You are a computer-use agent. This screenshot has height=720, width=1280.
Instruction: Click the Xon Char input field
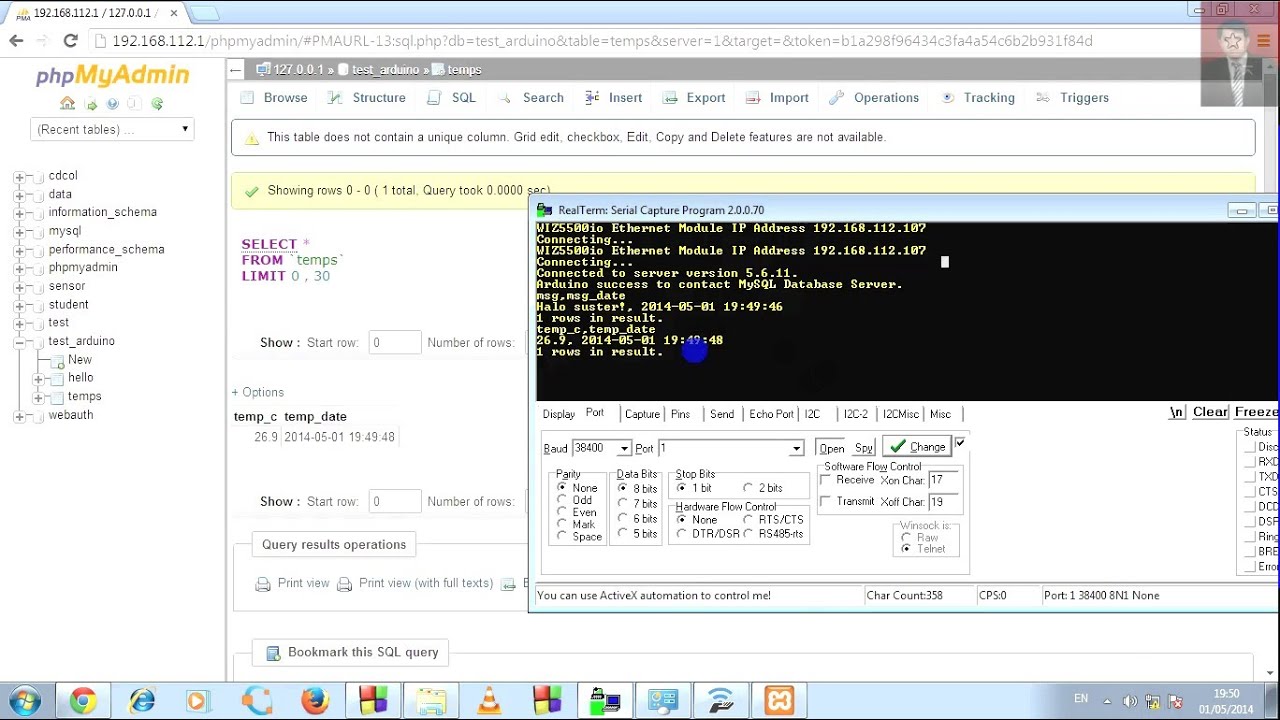[x=944, y=480]
